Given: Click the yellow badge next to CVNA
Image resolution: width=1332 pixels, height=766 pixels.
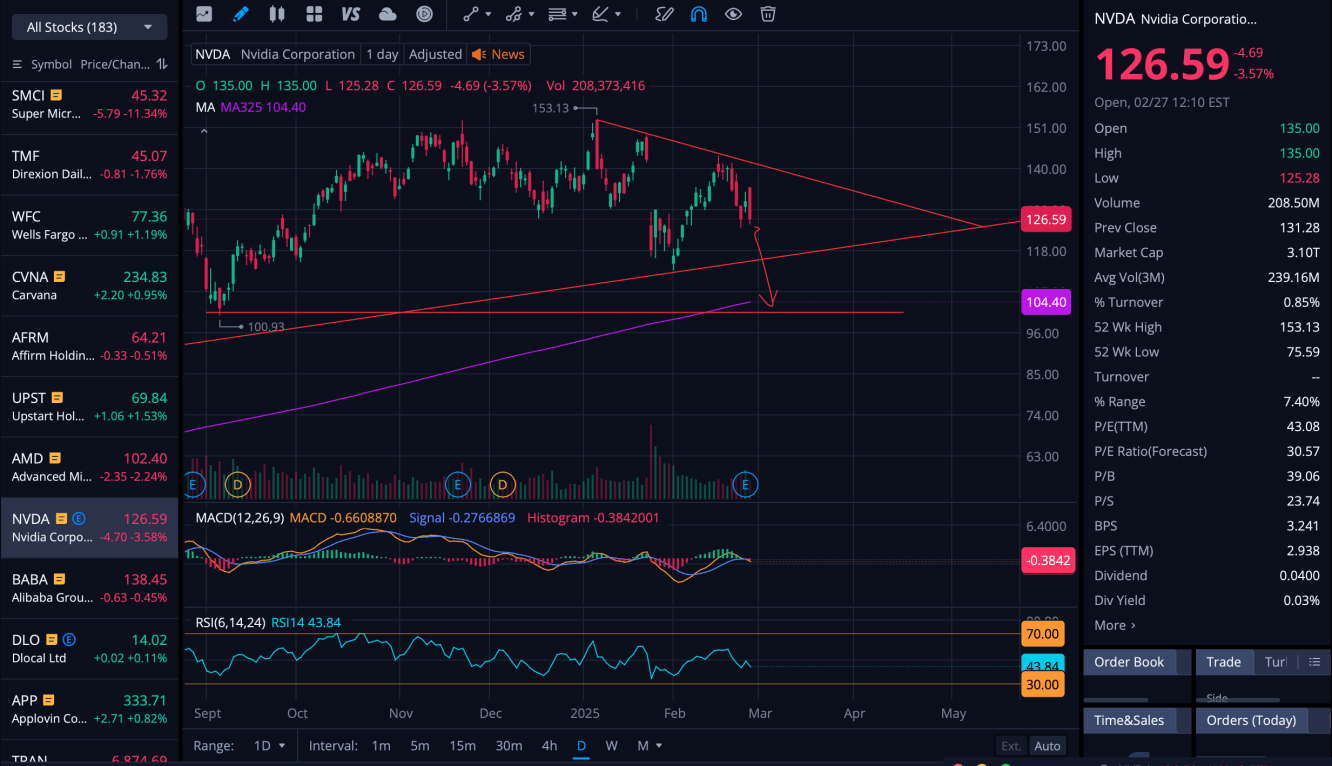Looking at the screenshot, I should pyautogui.click(x=60, y=276).
